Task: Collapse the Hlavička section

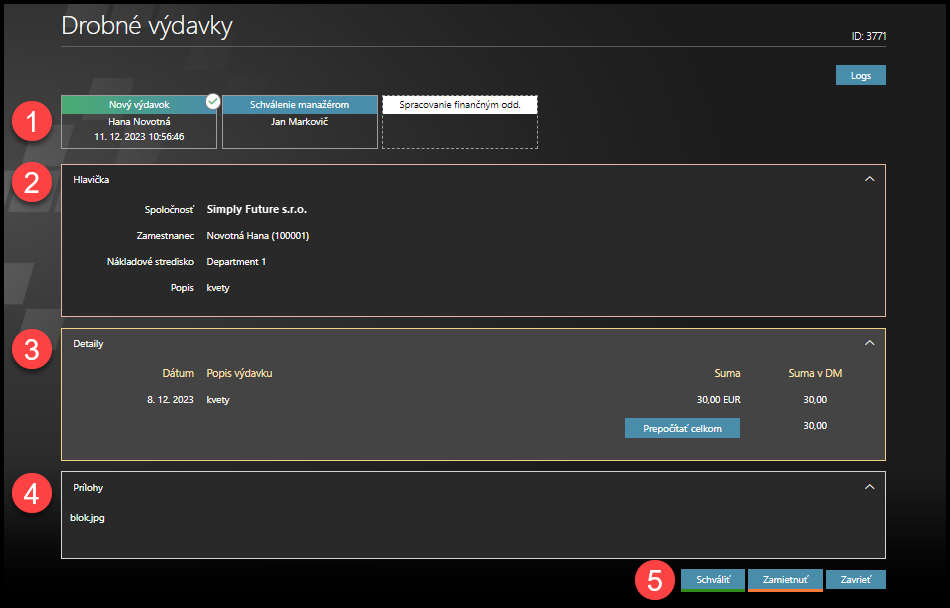Action: point(869,179)
